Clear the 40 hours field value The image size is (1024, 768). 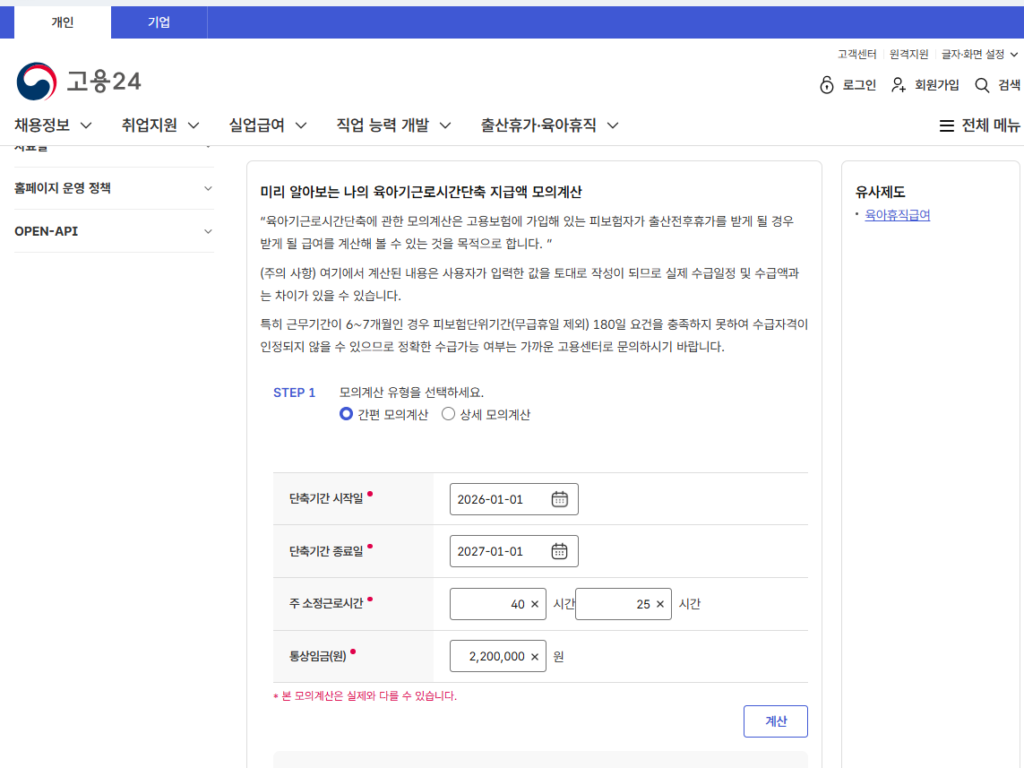534,604
